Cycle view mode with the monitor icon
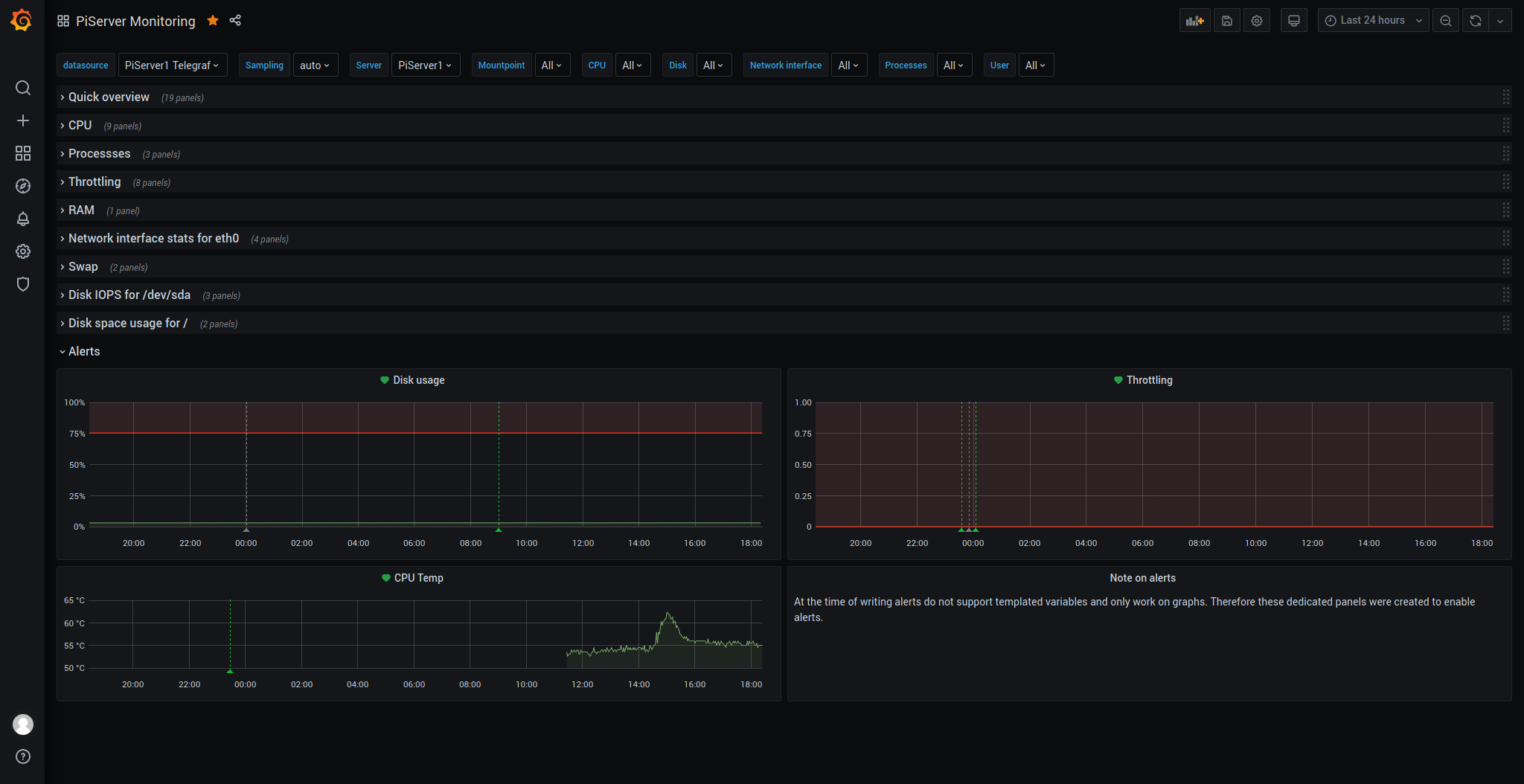This screenshot has height=784, width=1524. pyautogui.click(x=1294, y=21)
